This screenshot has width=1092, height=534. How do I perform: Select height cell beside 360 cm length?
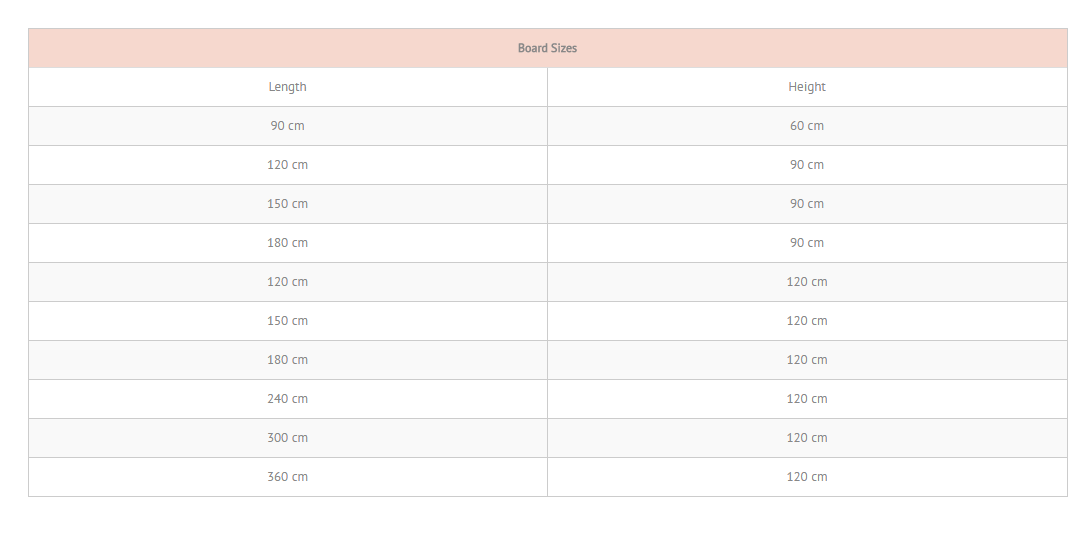(x=807, y=477)
